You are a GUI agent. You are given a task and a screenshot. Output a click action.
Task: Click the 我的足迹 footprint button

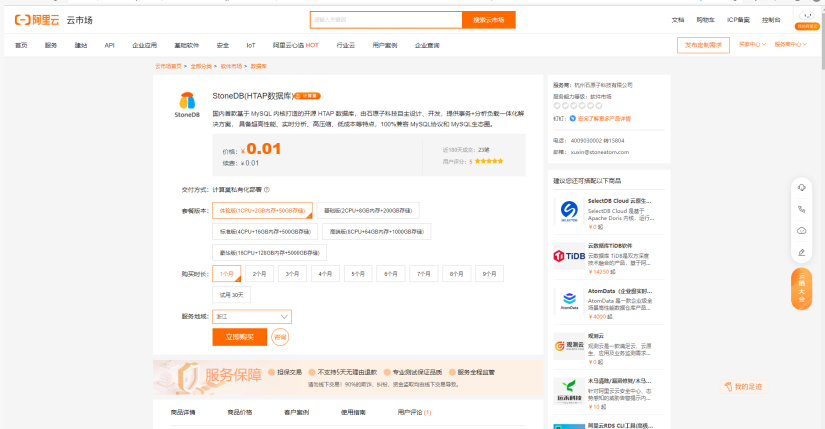[x=743, y=386]
